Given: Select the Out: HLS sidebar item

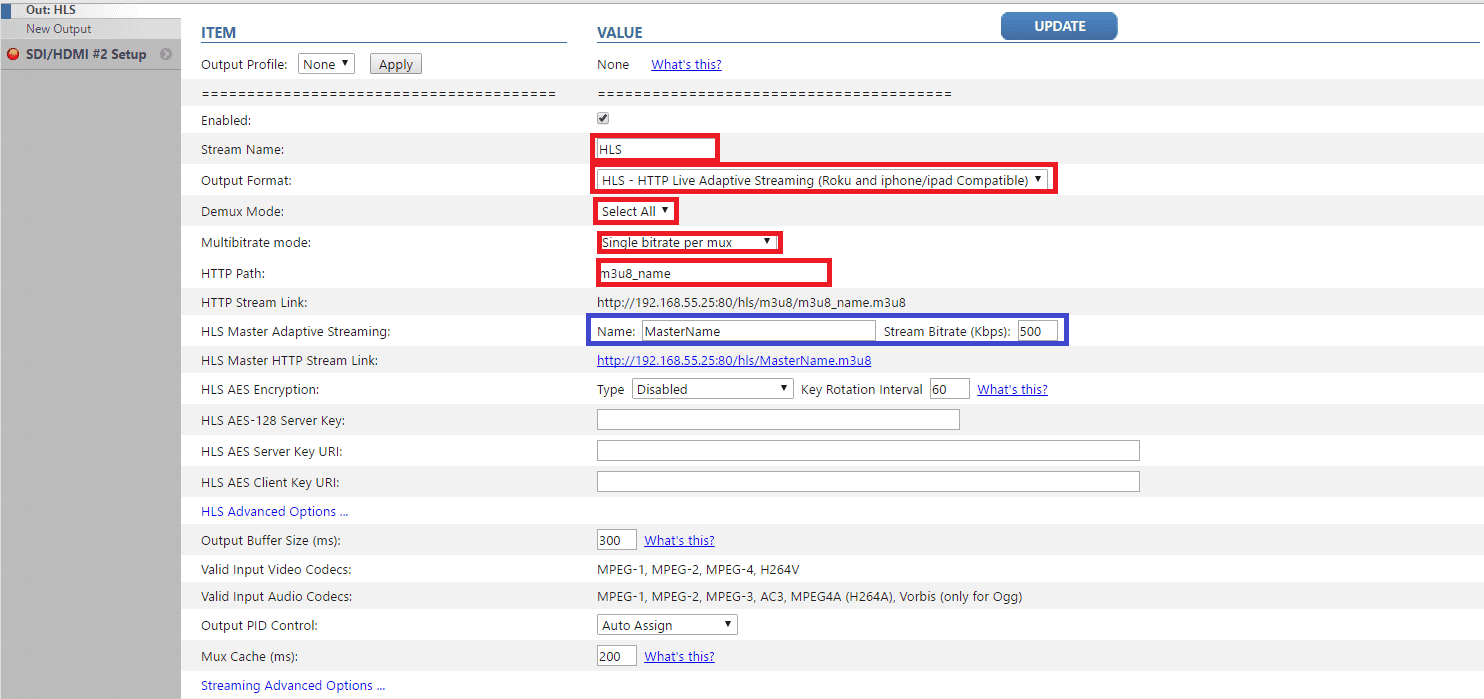Looking at the screenshot, I should [50, 9].
